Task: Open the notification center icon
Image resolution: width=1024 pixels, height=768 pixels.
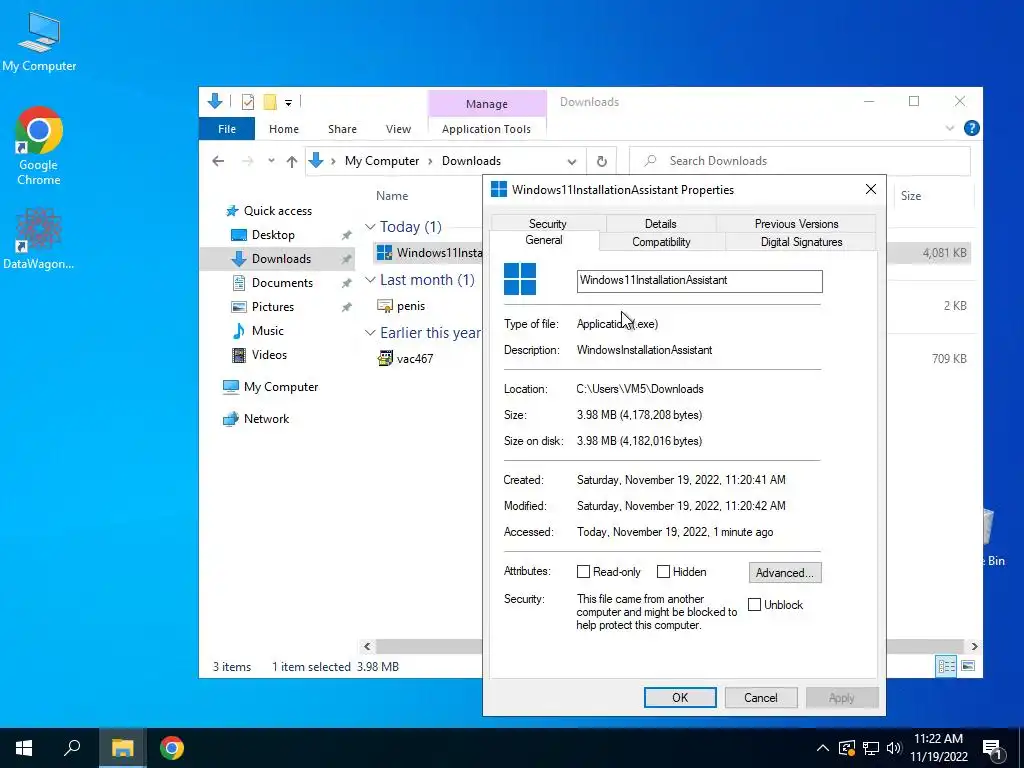Action: click(992, 749)
